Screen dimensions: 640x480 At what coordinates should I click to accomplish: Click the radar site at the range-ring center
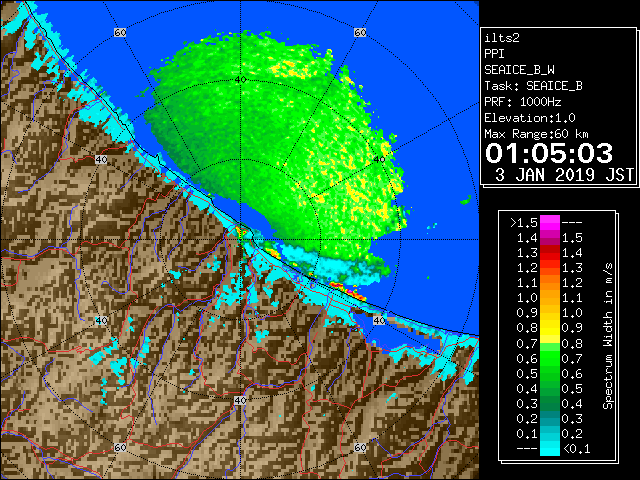pos(240,240)
